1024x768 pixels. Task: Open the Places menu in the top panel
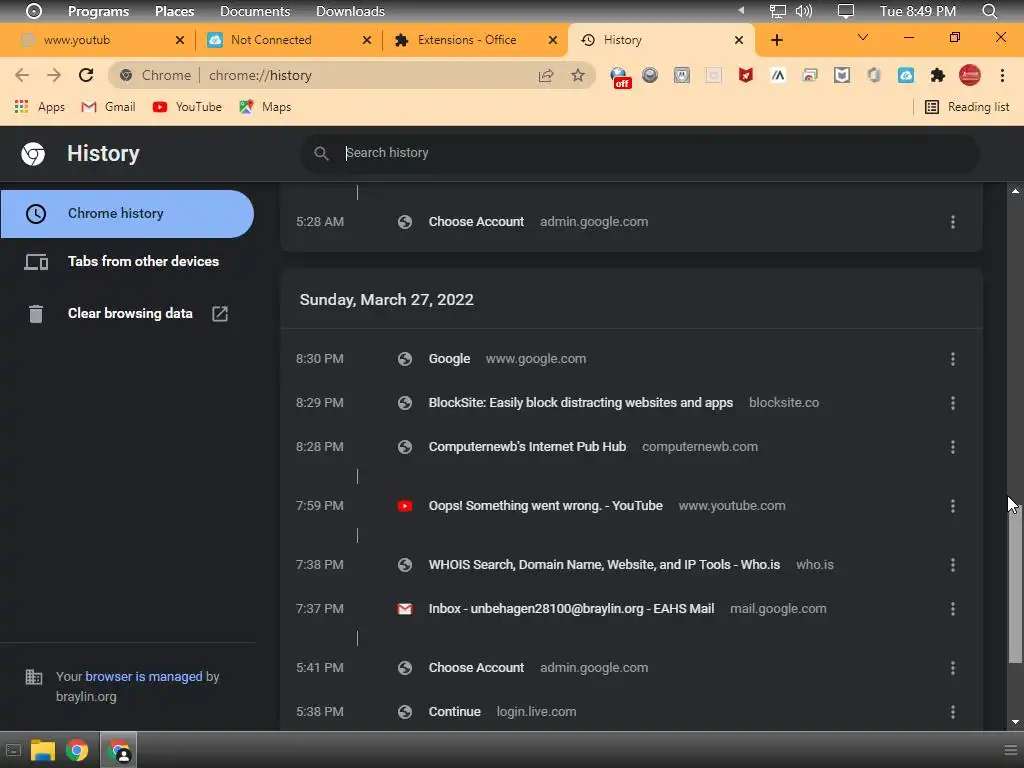point(174,11)
